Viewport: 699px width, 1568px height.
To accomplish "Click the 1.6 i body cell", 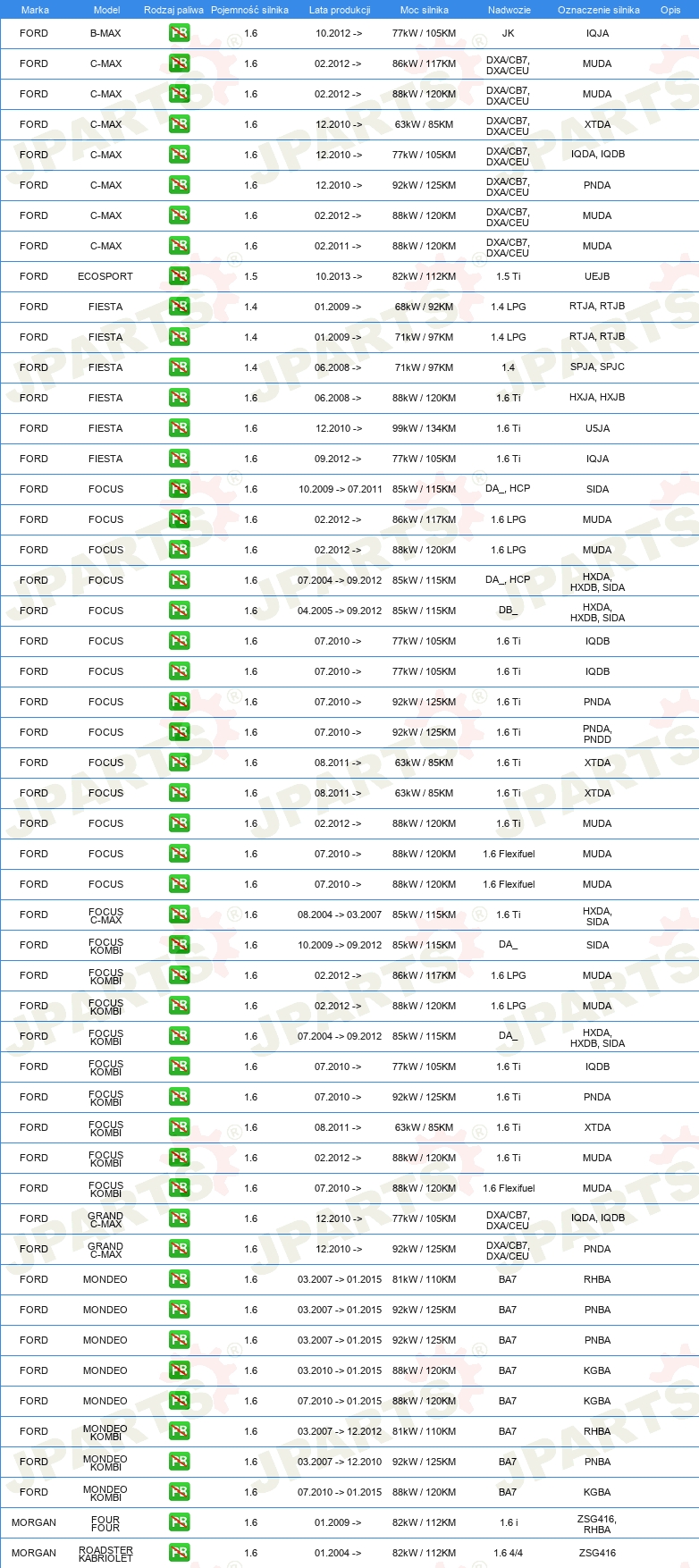I will (x=508, y=1523).
